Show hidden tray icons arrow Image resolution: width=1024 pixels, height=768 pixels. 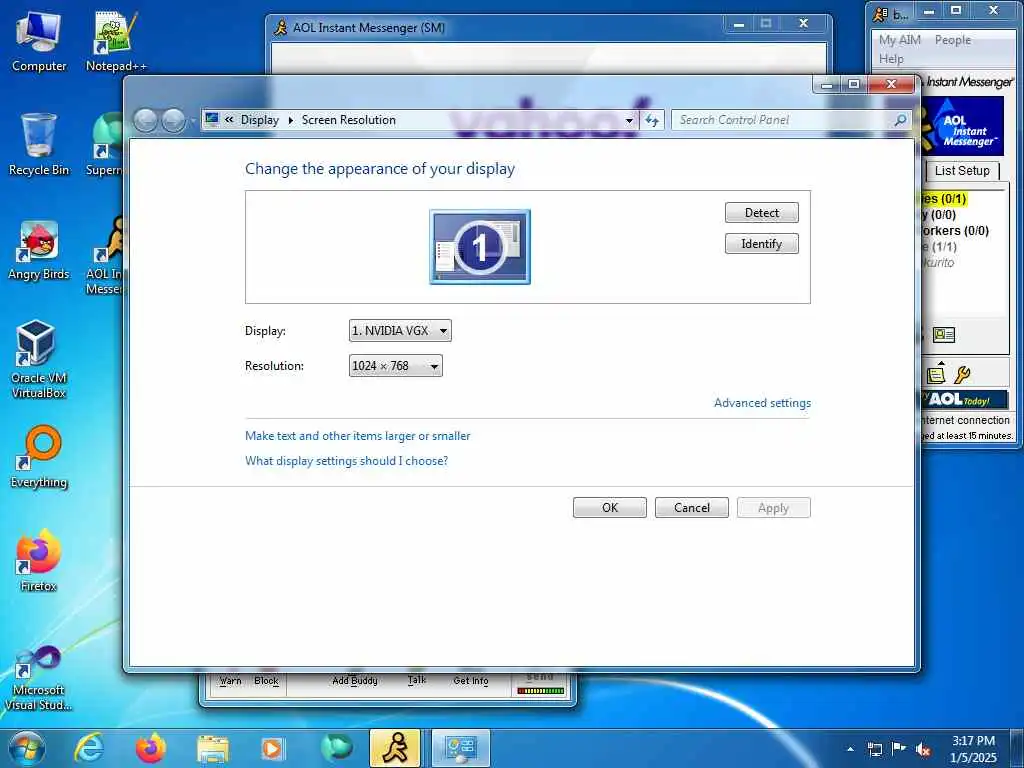850,749
